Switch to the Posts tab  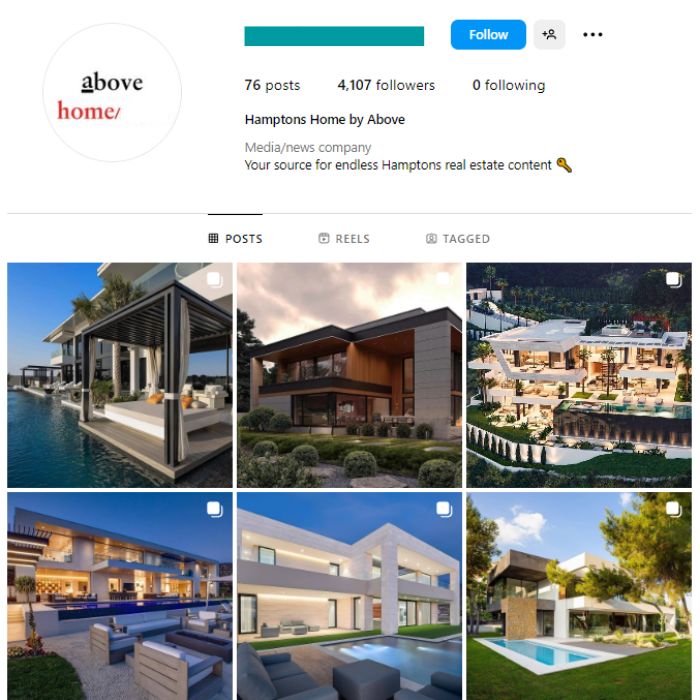tap(235, 238)
